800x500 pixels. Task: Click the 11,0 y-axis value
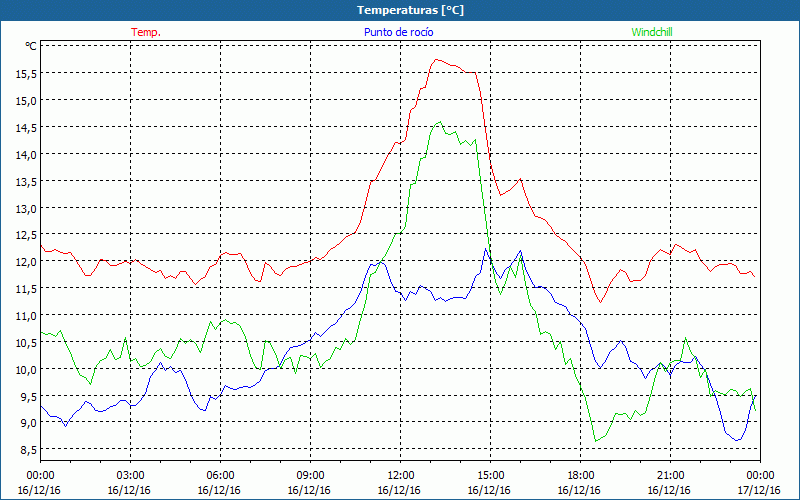(26, 316)
